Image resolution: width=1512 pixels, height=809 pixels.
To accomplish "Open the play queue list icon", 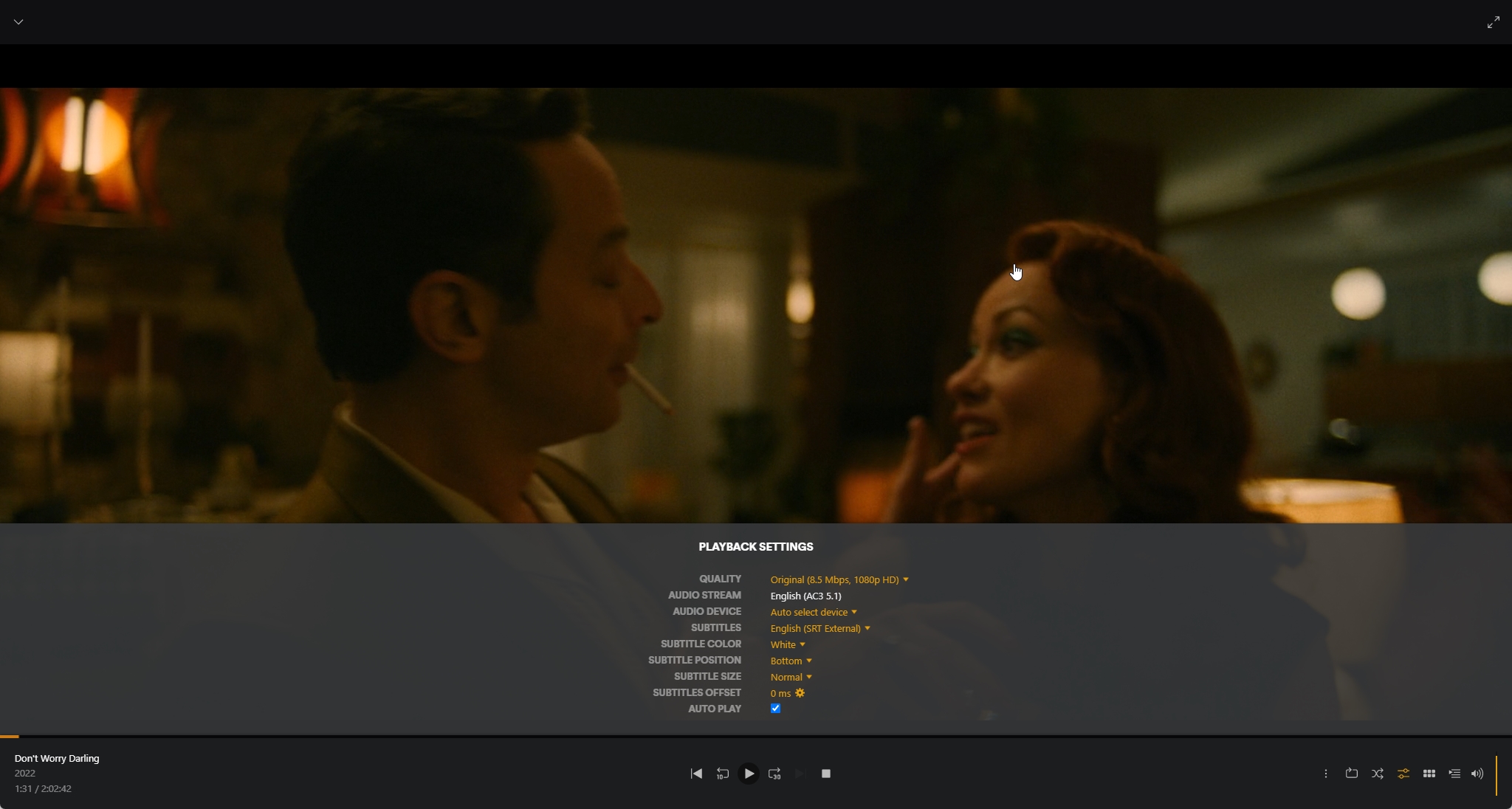I will [1454, 774].
